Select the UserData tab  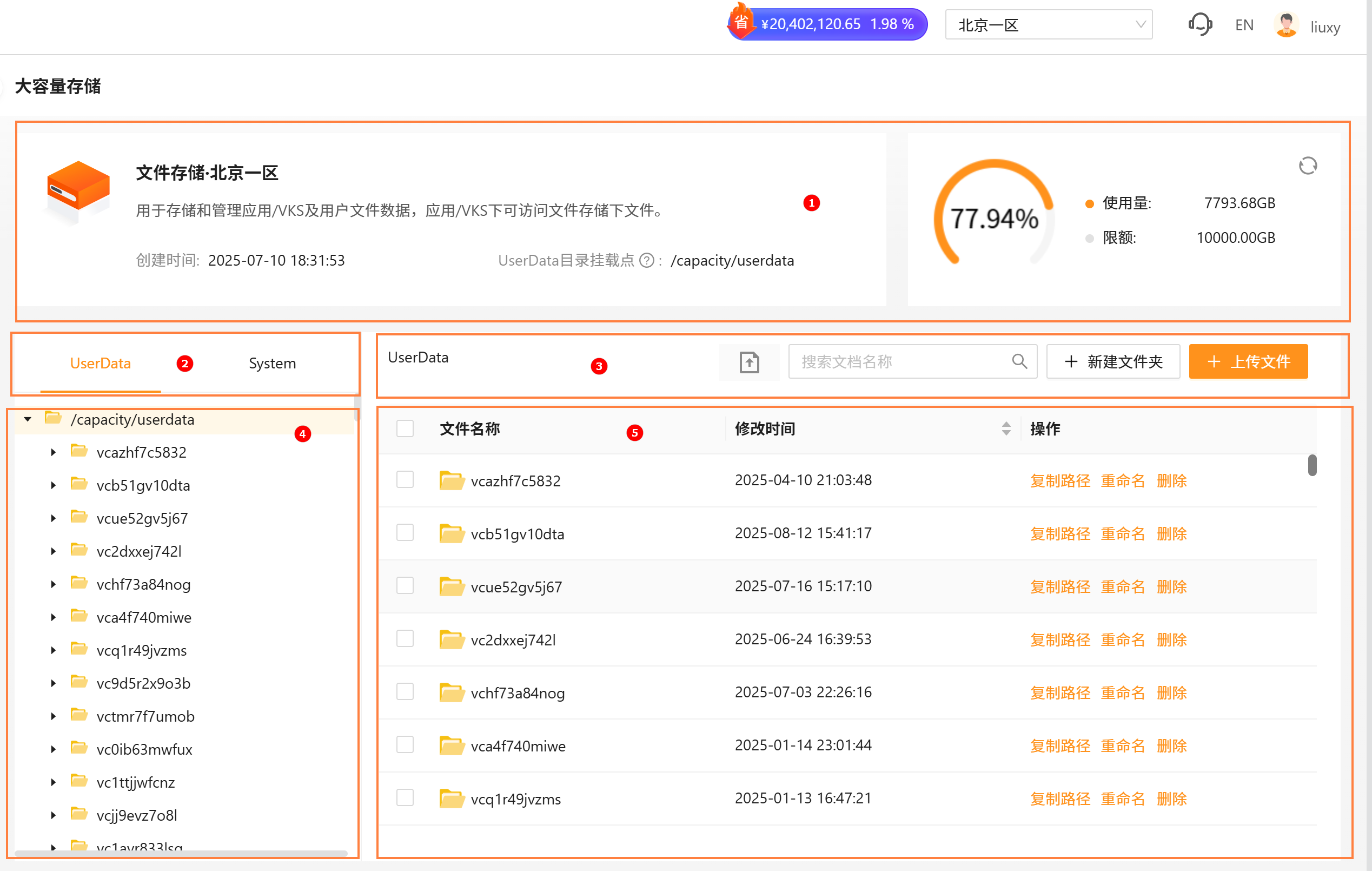pyautogui.click(x=100, y=363)
